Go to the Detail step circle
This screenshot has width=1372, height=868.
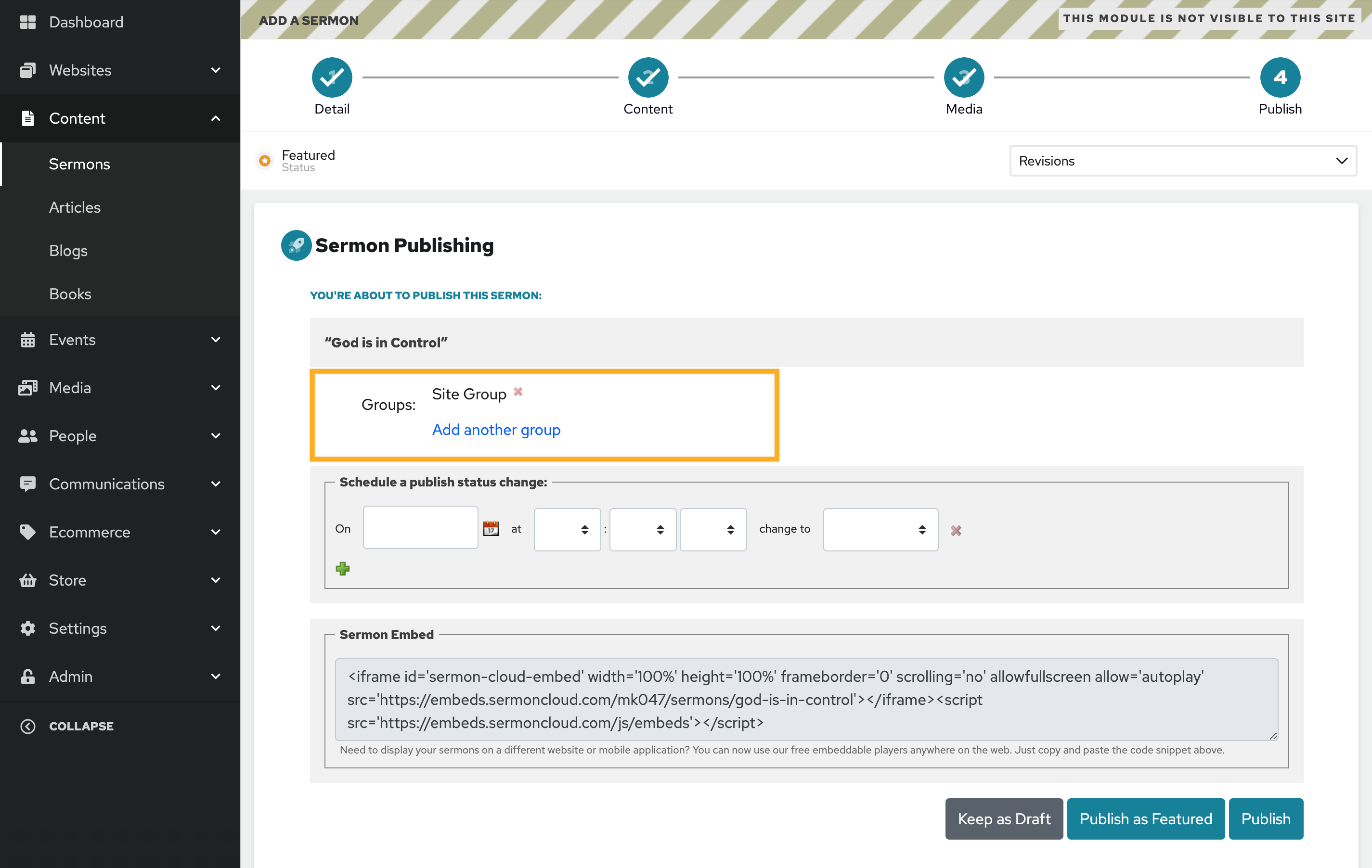coord(332,77)
